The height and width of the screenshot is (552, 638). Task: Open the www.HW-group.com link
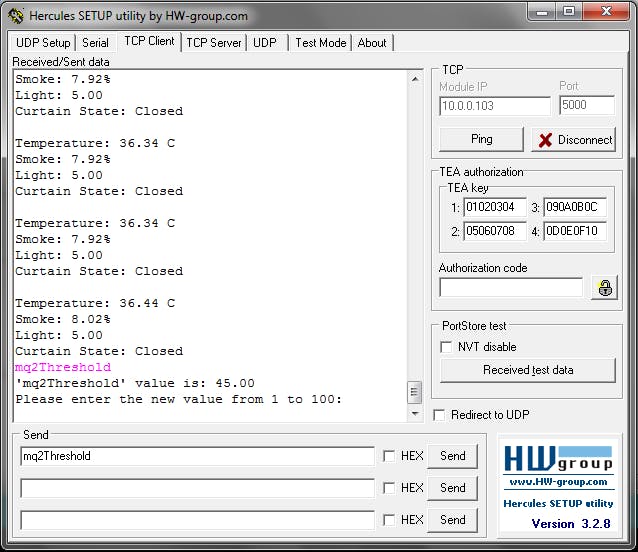point(558,482)
